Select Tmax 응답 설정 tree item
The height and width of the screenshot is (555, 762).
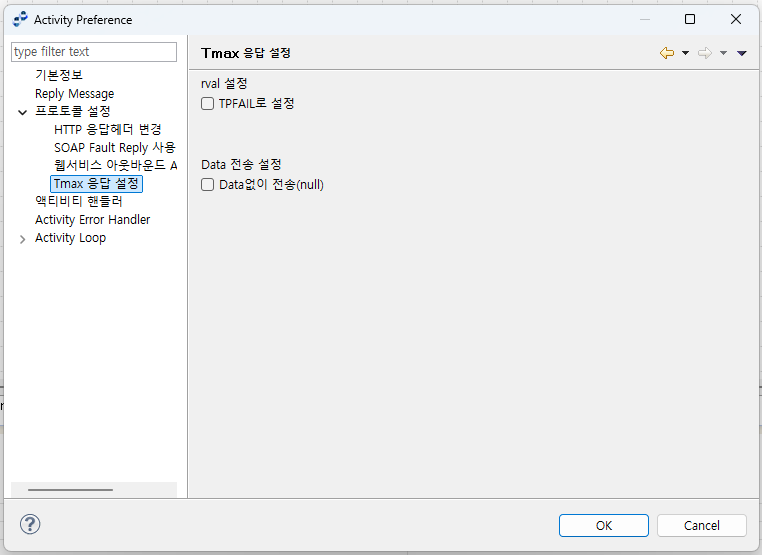[96, 184]
